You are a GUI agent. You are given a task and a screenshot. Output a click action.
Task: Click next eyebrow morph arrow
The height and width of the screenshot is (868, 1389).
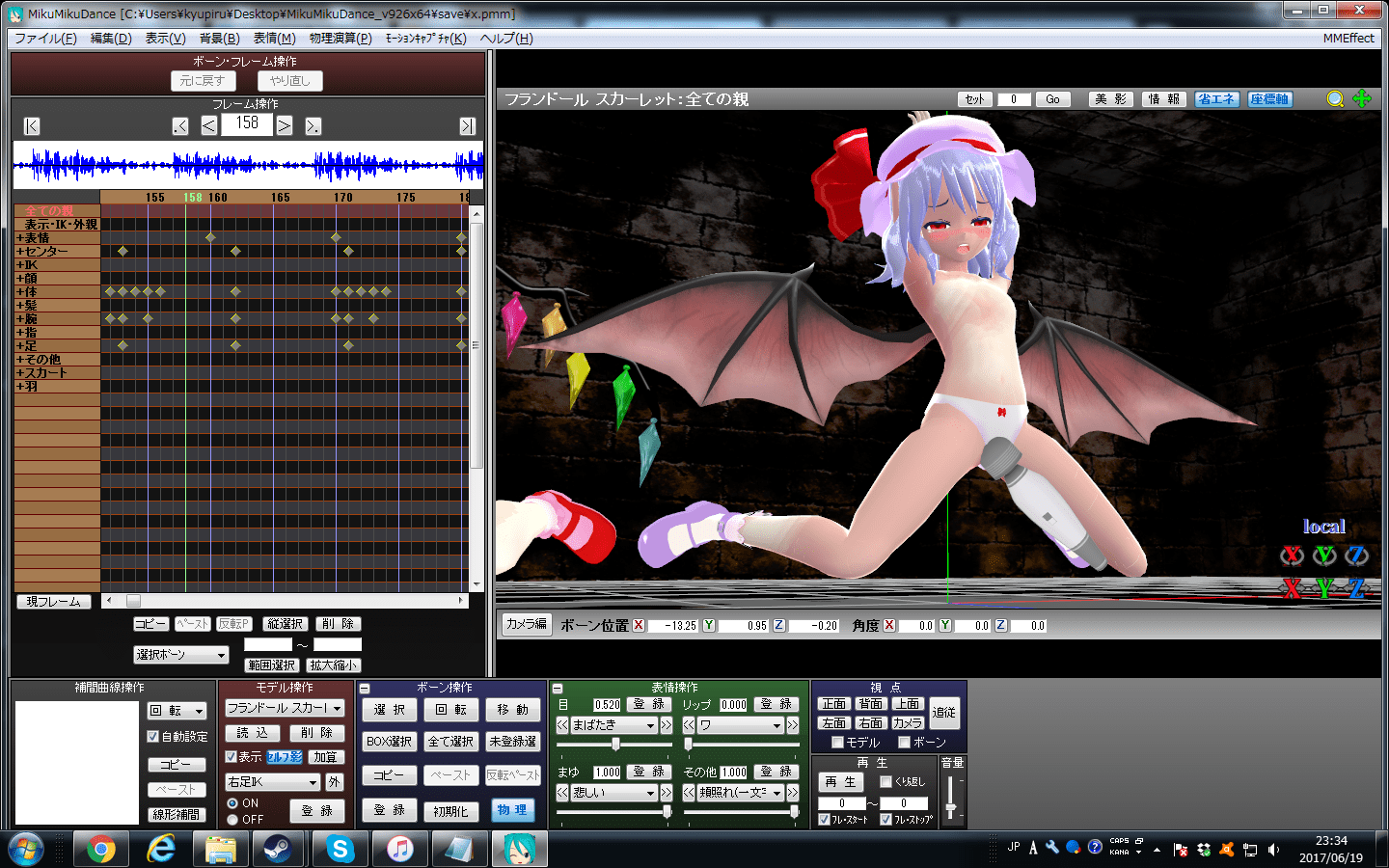666,793
